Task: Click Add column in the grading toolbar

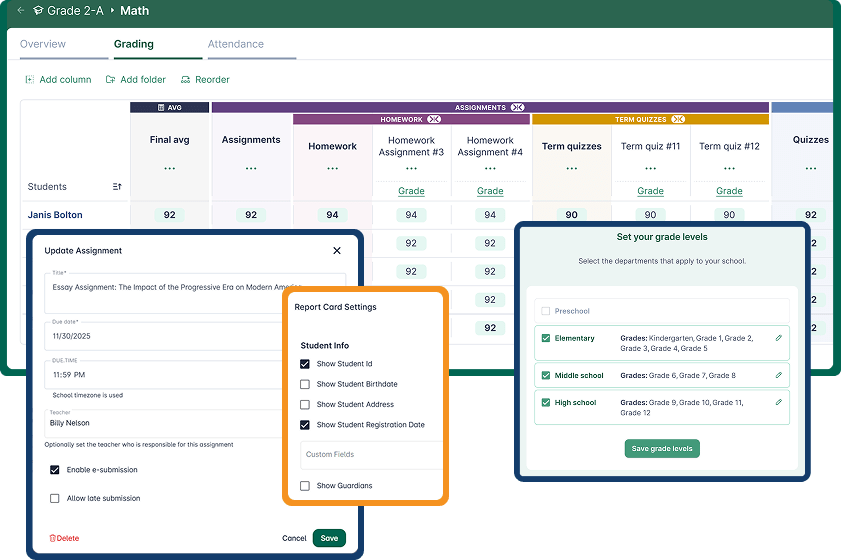Action: tap(58, 80)
